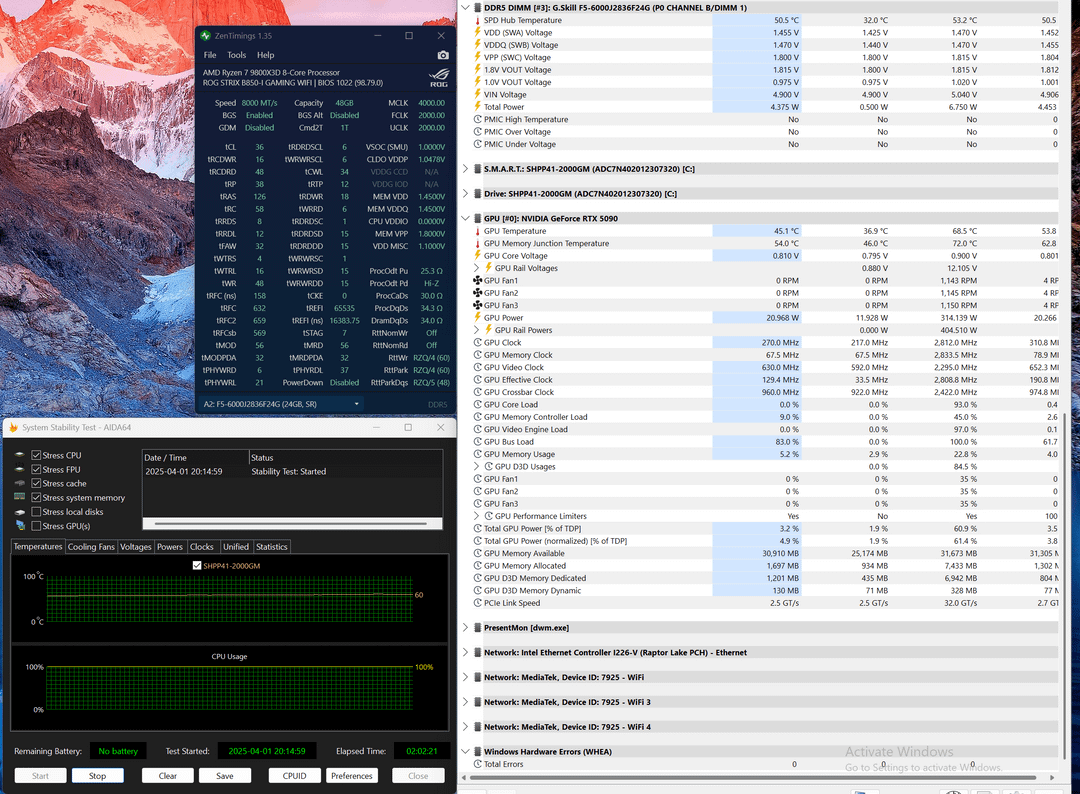The image size is (1080, 794).
Task: Click icon of Windows Hardware Errors (WHEA) header
Action: point(477,752)
